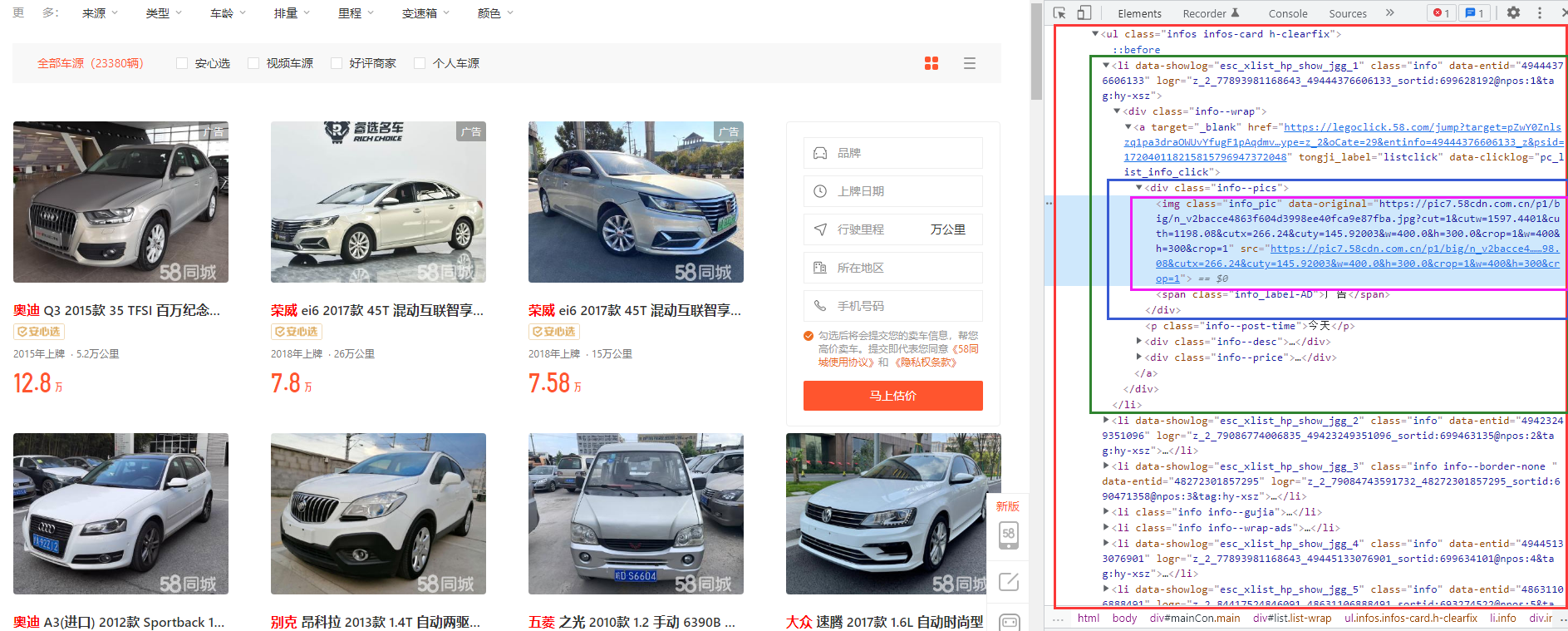Image resolution: width=1568 pixels, height=631 pixels.
Task: Select the body breadcrumb in DevTools
Action: 1124,619
